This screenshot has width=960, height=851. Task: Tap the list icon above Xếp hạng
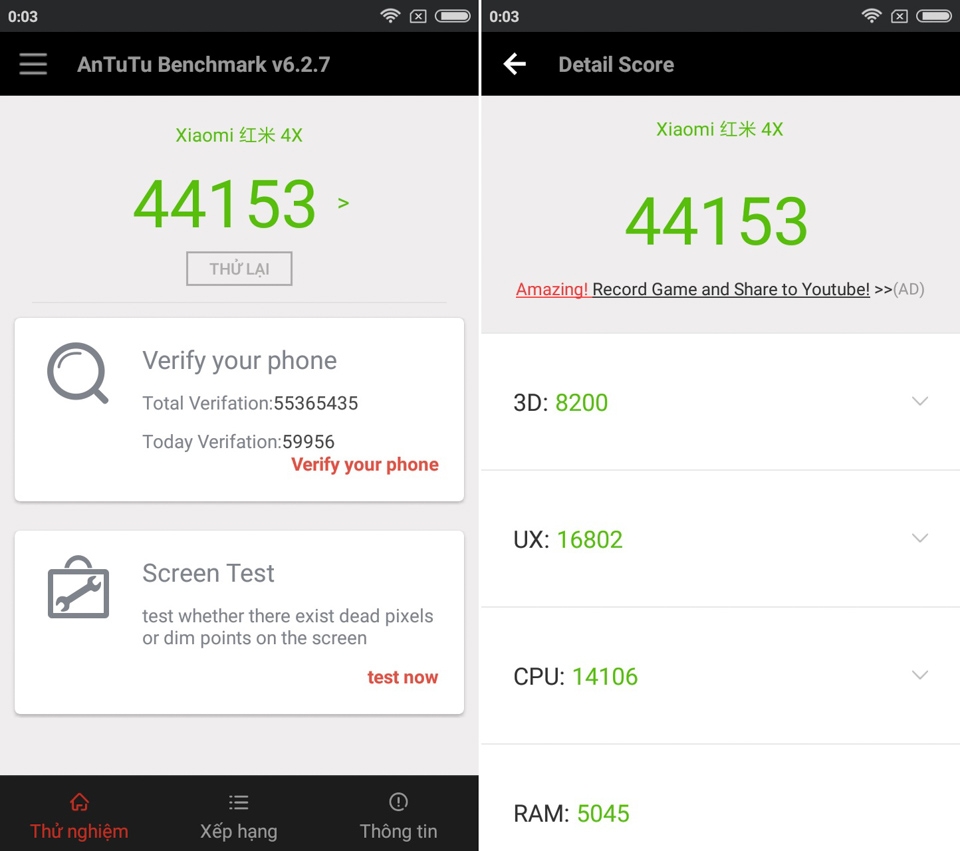tap(238, 802)
